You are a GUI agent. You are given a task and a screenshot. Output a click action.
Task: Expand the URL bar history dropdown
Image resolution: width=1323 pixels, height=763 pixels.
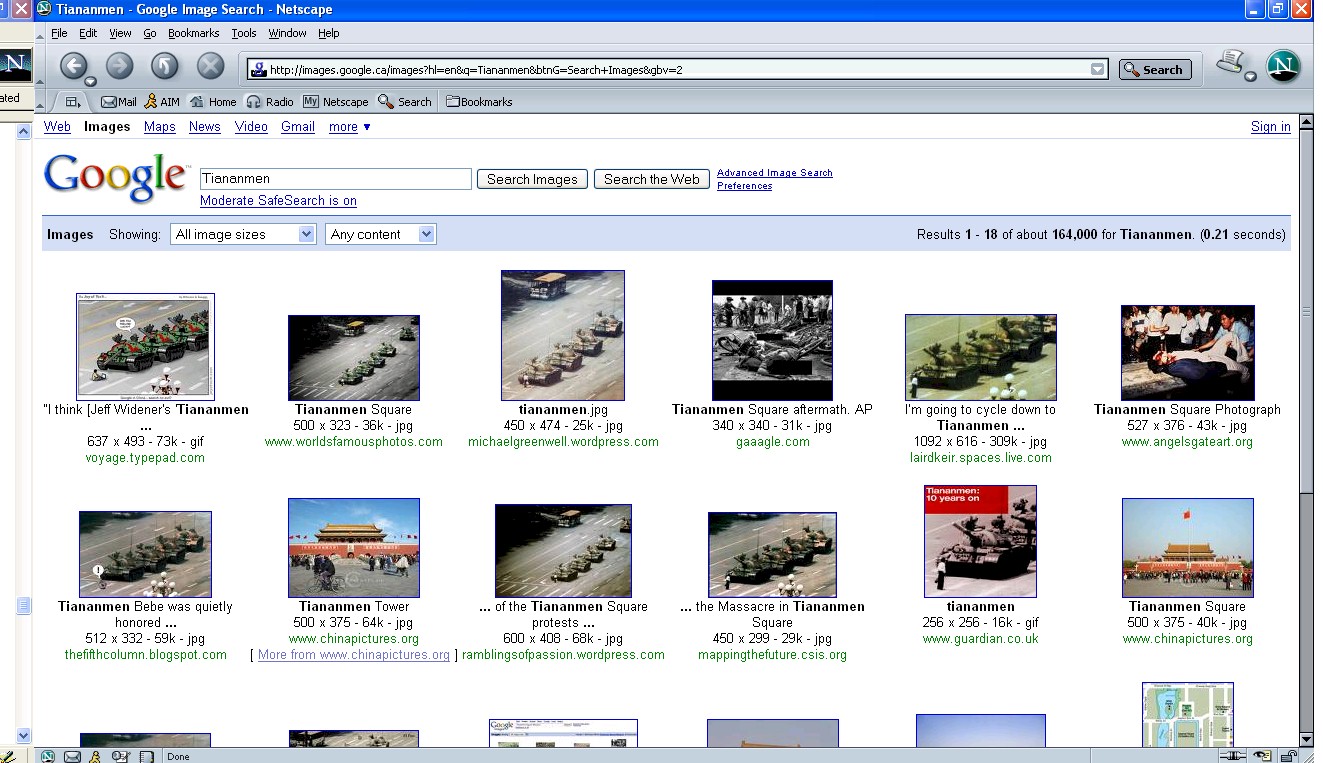click(1097, 70)
